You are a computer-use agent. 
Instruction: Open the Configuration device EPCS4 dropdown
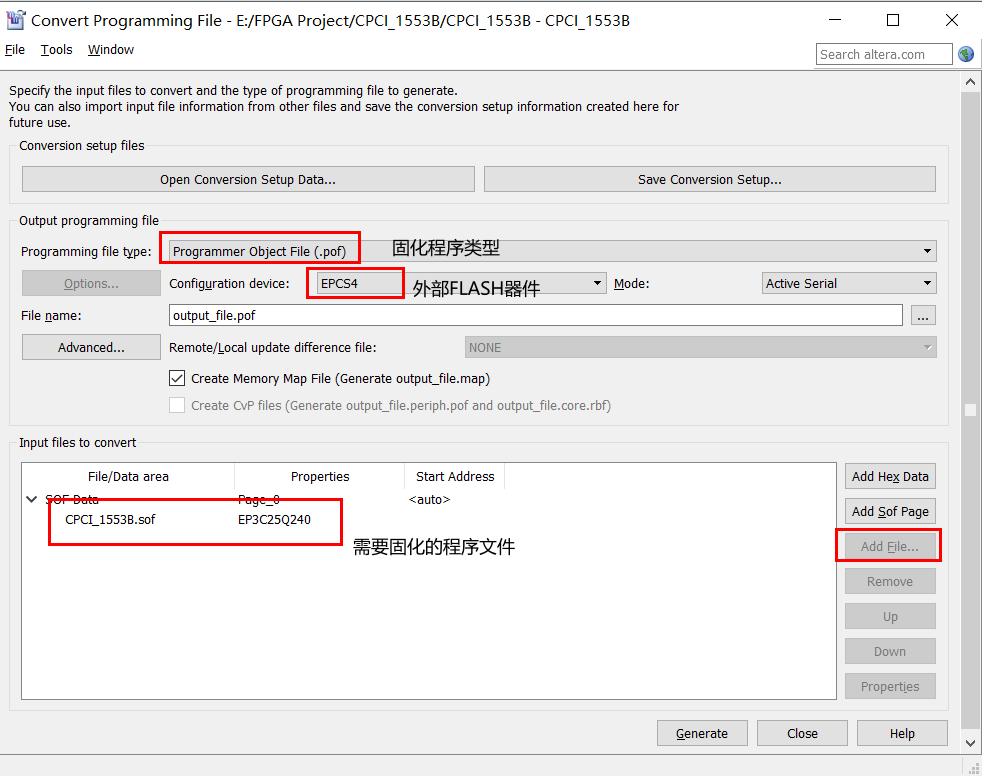pyautogui.click(x=596, y=283)
